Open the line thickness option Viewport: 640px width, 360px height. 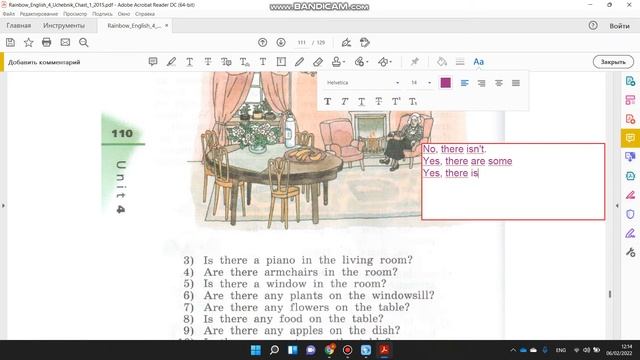coord(460,62)
